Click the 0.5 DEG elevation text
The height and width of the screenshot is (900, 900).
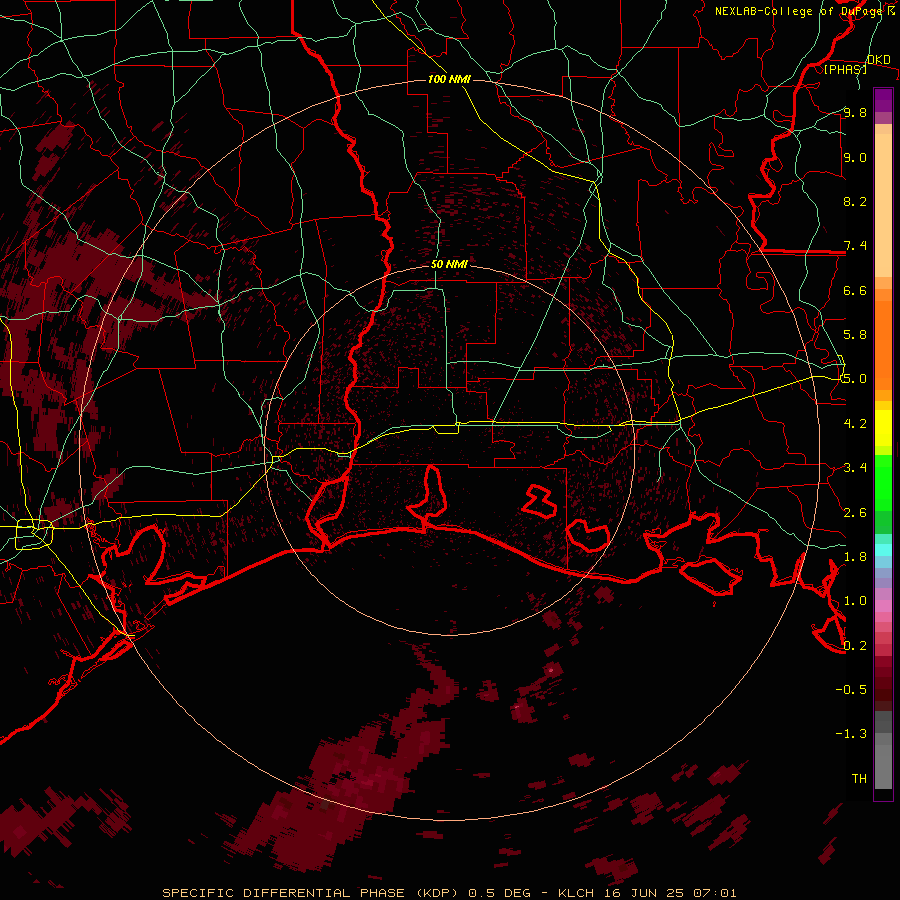(499, 893)
